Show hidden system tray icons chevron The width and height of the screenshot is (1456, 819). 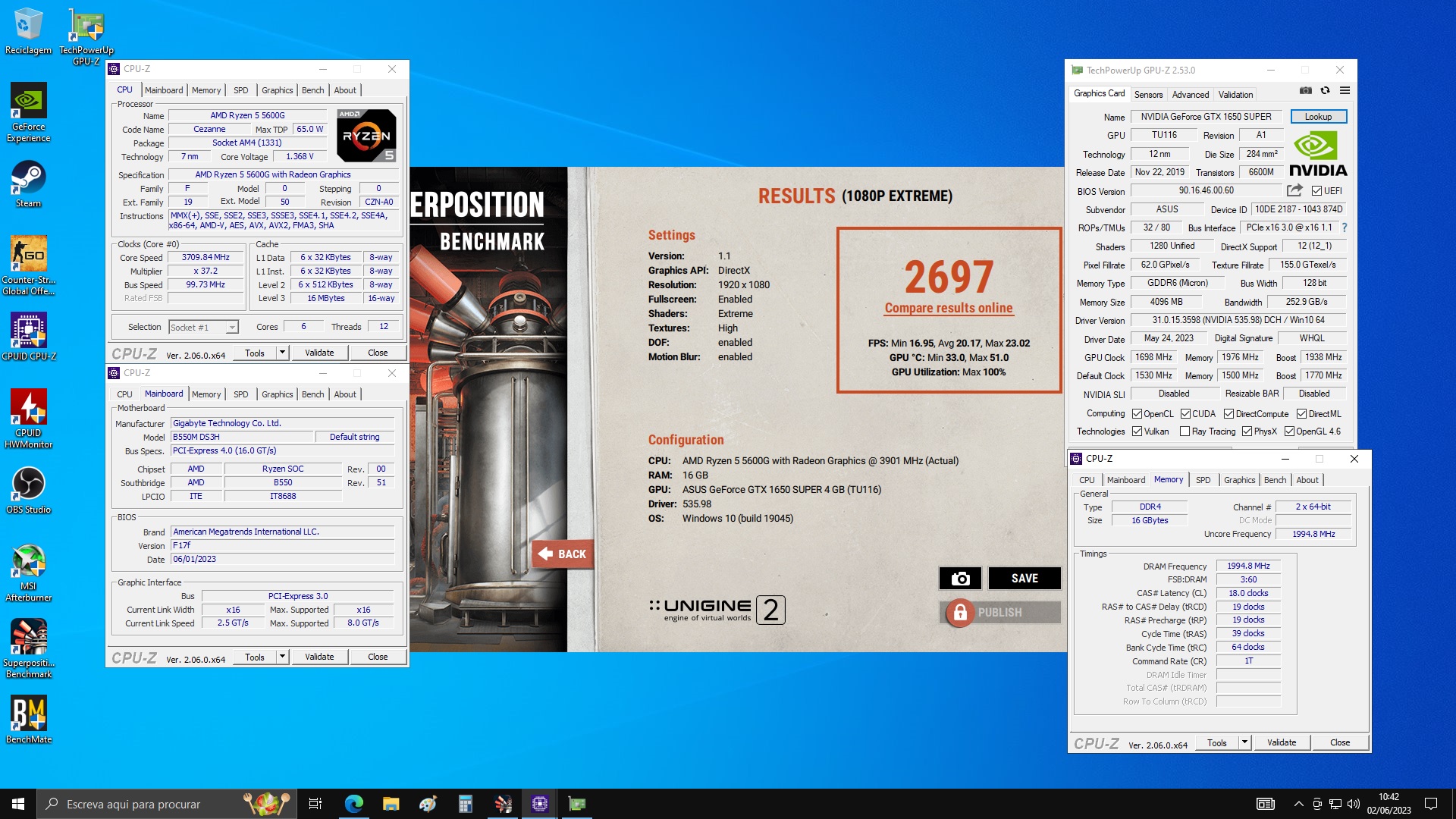click(x=1298, y=804)
